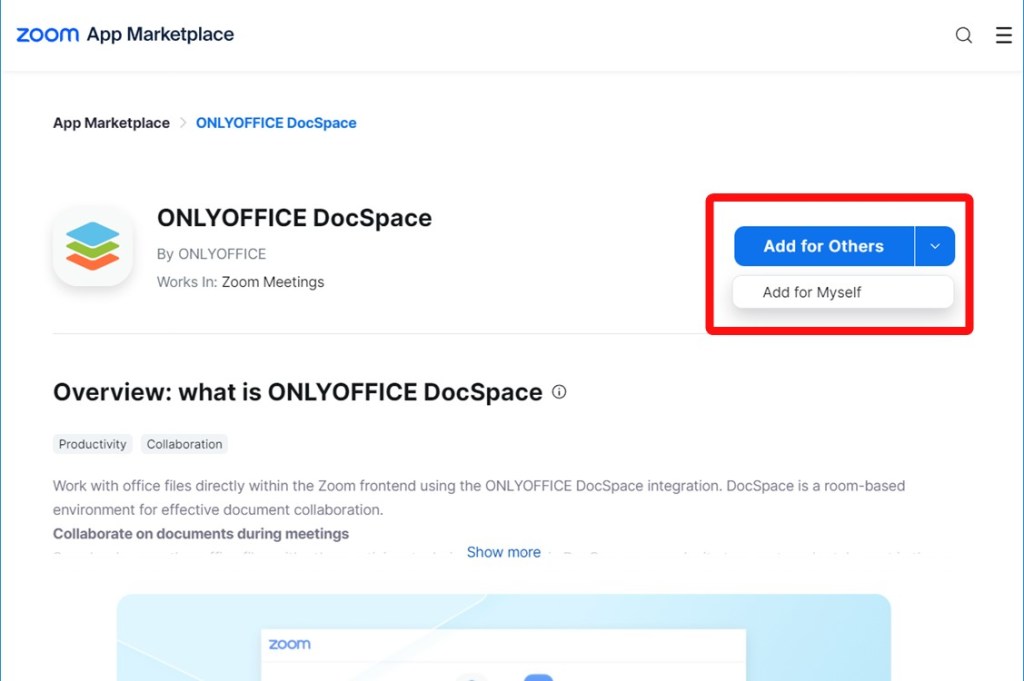
Task: Click the ONLYOFFICE DocSpace app icon
Action: tap(93, 246)
